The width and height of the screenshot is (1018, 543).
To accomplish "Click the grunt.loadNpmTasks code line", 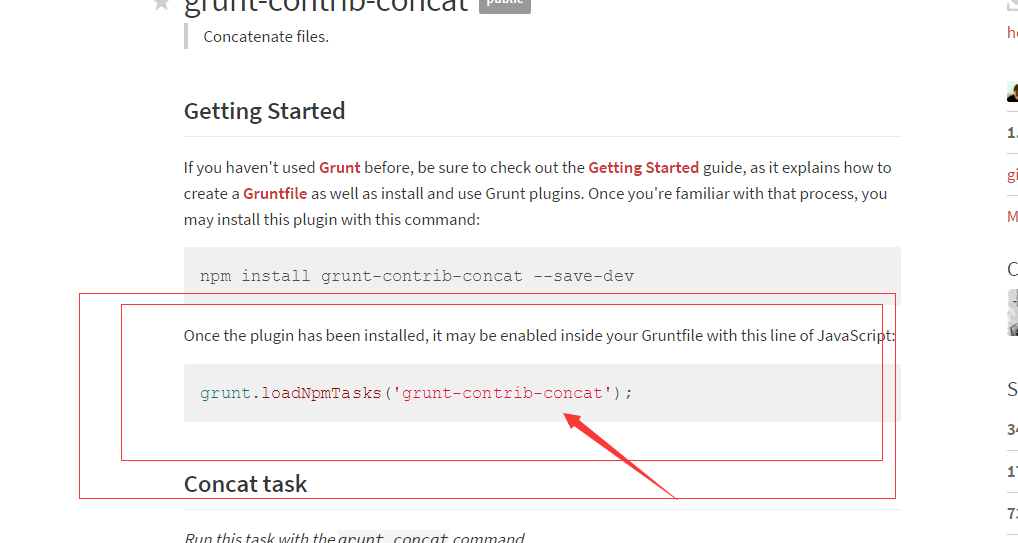I will [x=417, y=393].
